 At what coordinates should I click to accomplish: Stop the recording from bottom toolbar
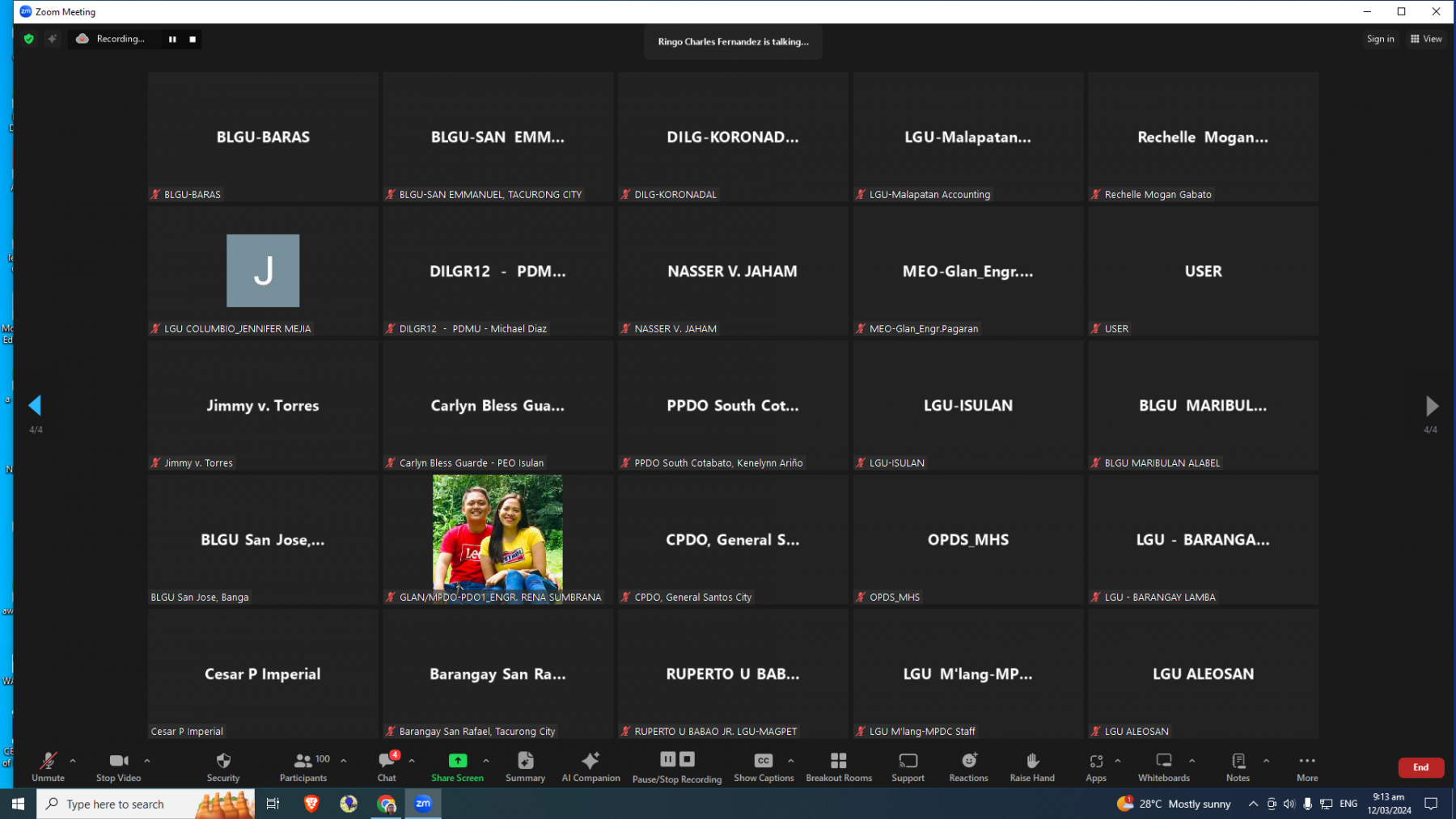687,759
